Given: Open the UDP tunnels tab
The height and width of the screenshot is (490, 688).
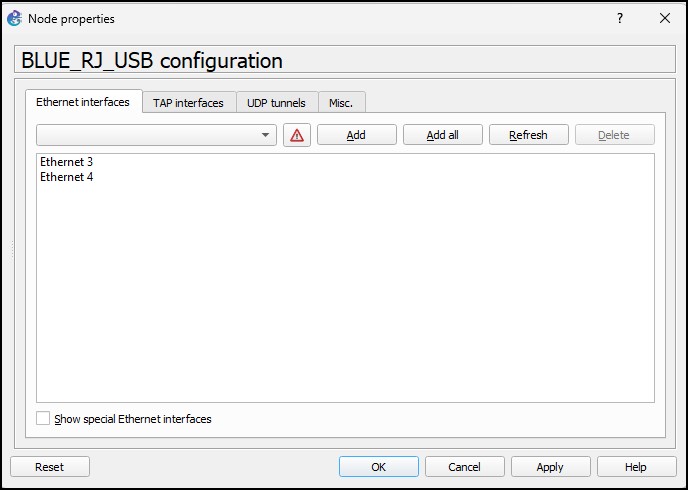Looking at the screenshot, I should click(x=276, y=102).
